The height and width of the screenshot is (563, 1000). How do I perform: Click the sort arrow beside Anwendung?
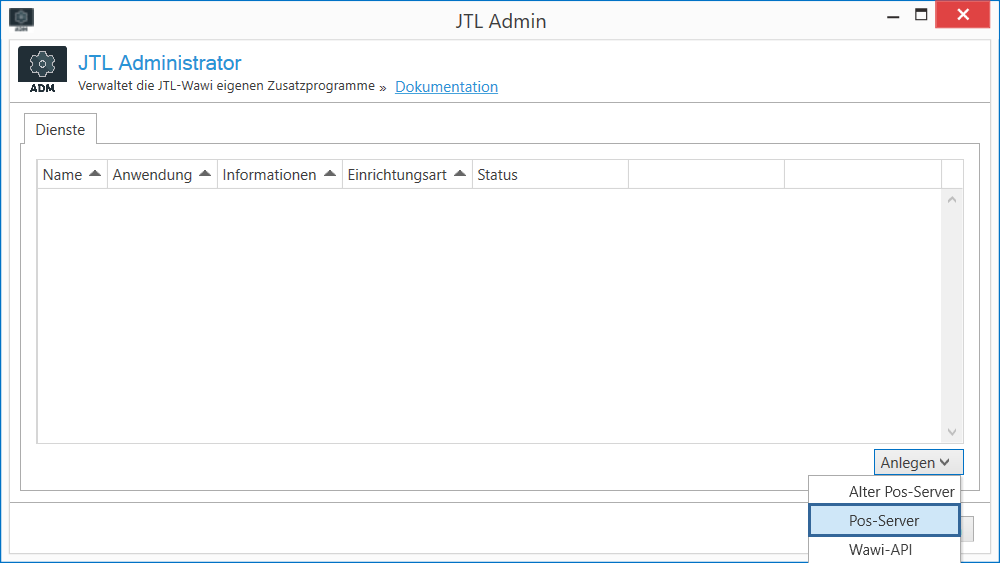pyautogui.click(x=205, y=174)
